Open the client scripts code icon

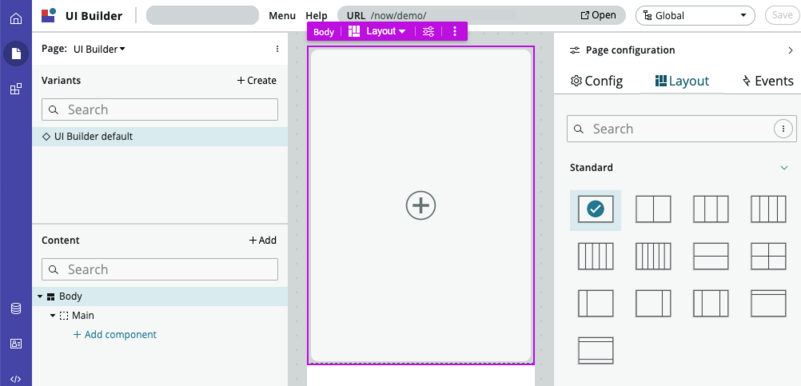tap(16, 379)
